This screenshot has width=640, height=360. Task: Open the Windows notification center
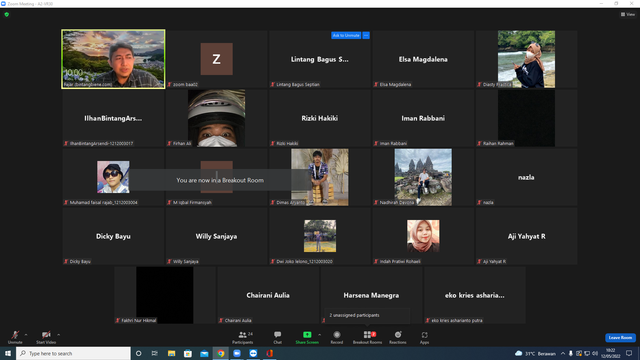629,353
